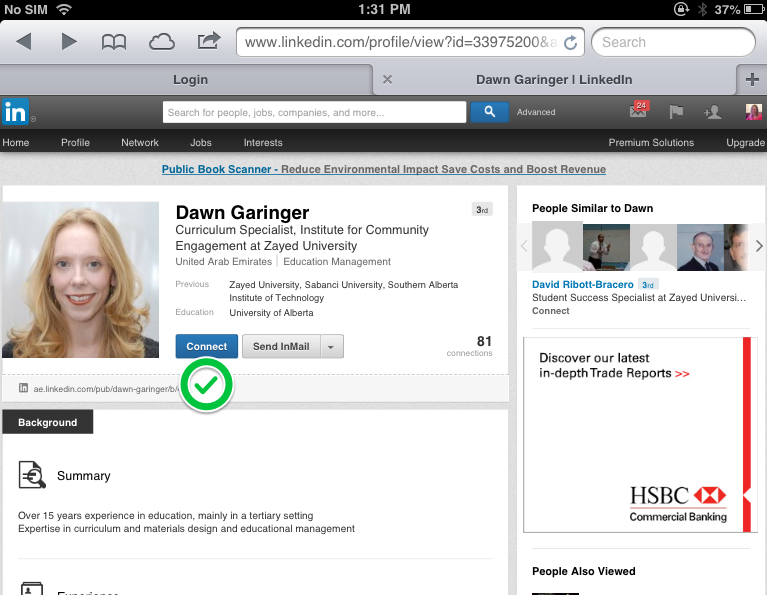Open Network menu
Image resolution: width=767 pixels, height=595 pixels.
click(140, 142)
